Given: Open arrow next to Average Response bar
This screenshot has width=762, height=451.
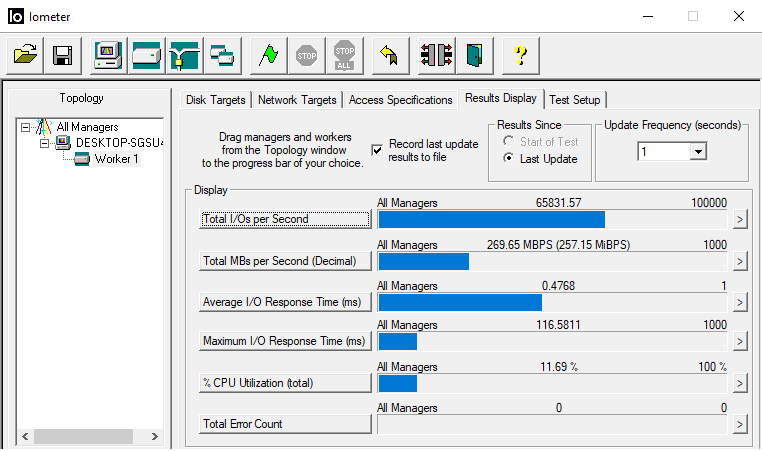Looking at the screenshot, I should tap(740, 303).
